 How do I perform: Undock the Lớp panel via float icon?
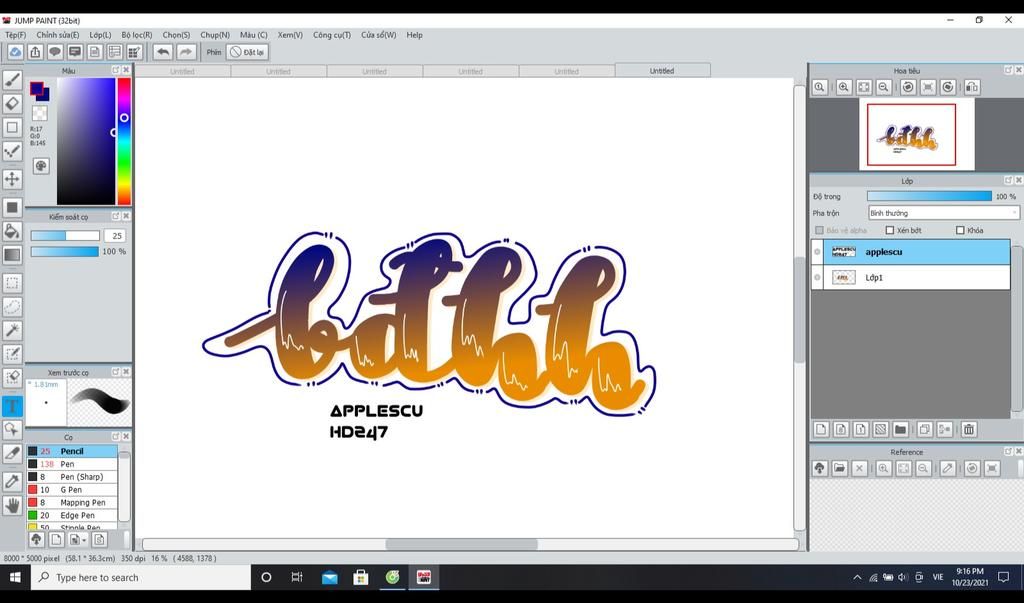click(1008, 180)
